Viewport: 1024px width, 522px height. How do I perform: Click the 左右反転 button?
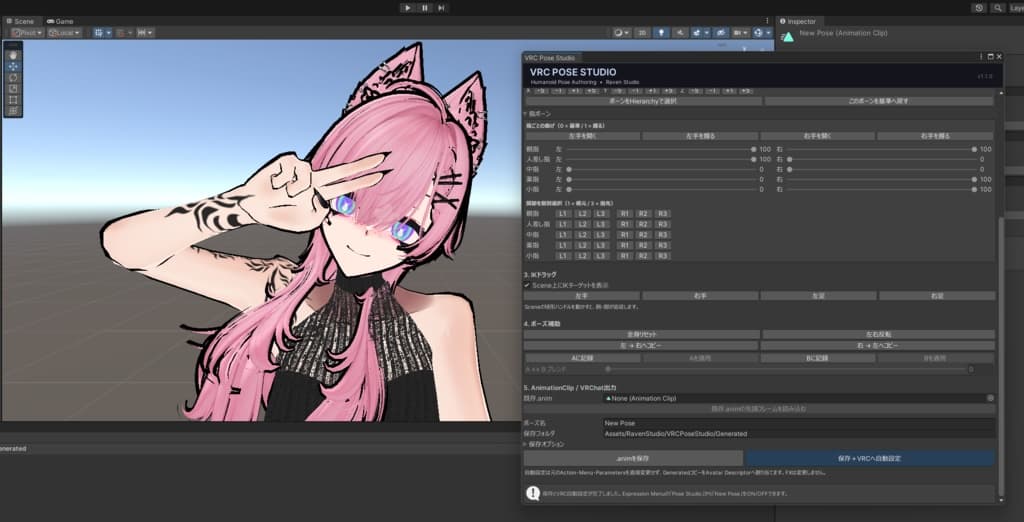878,334
